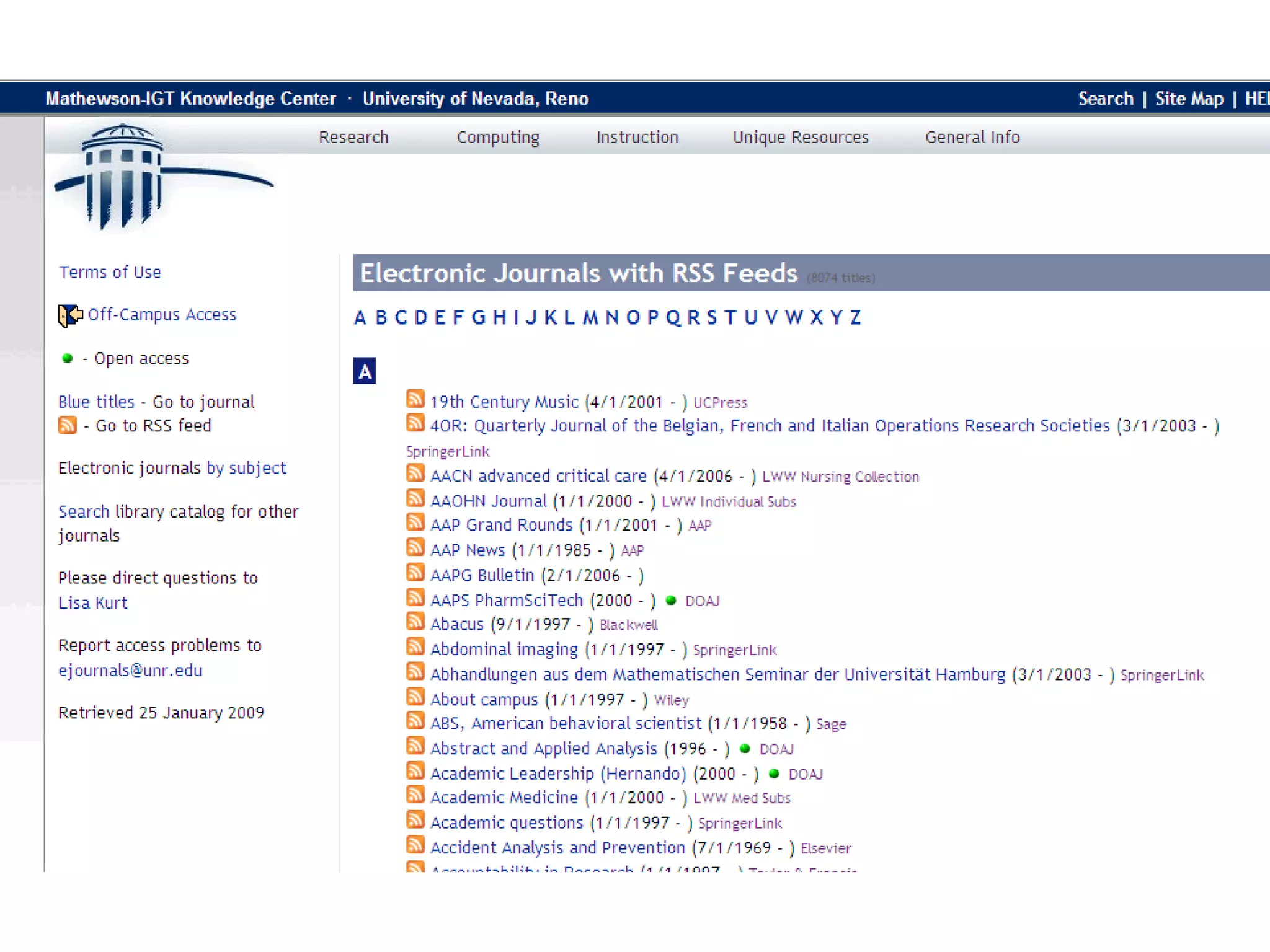This screenshot has height=952, width=1270.
Task: Open RSS feed icon for Academic Medicine
Action: pos(415,795)
